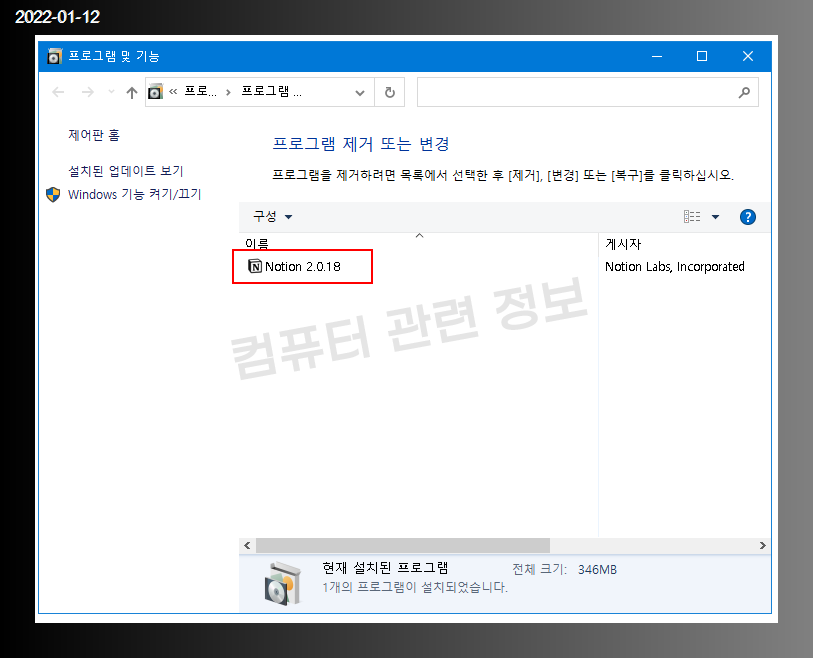Click the 프로그램 ... breadcrumb segment
Screen dimensions: 813x658
pyautogui.click(x=271, y=91)
